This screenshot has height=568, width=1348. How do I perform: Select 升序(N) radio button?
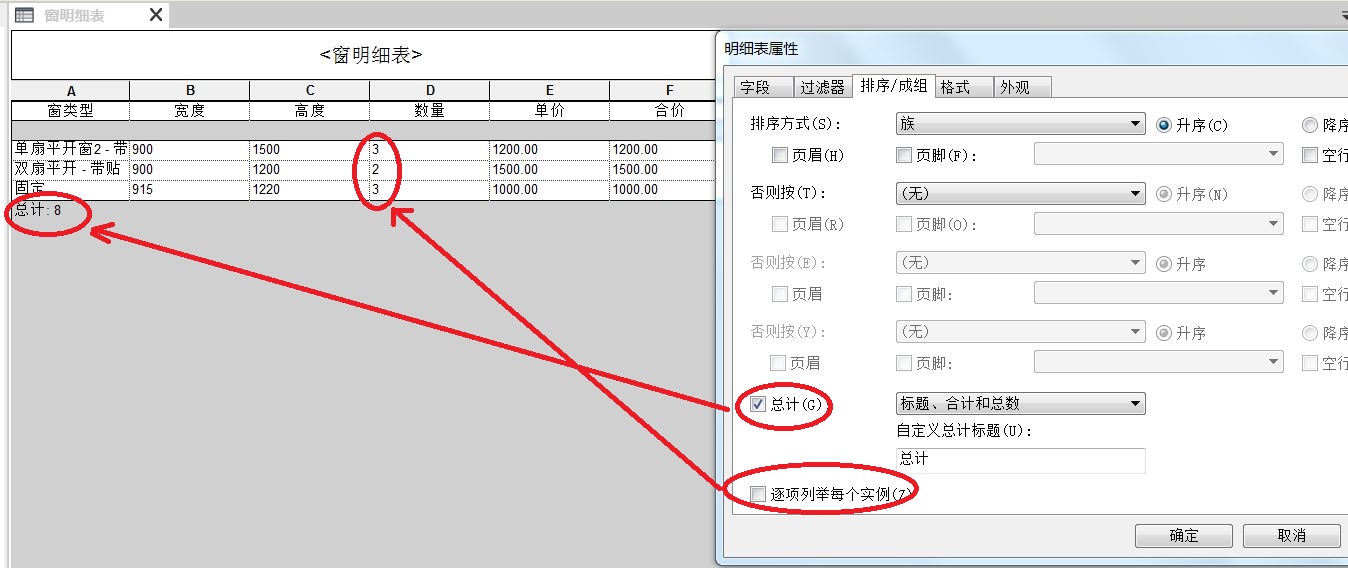[x=1164, y=195]
